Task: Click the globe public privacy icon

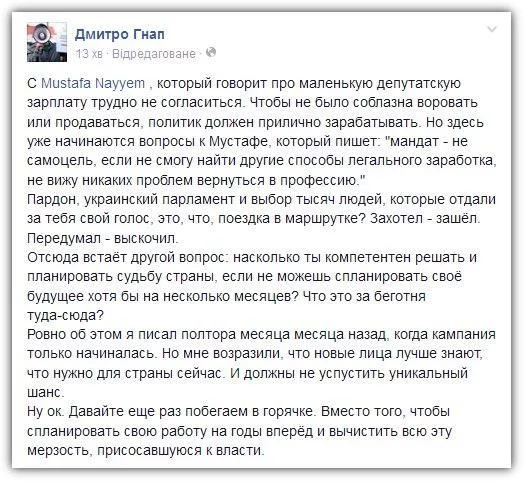Action: click(x=211, y=53)
